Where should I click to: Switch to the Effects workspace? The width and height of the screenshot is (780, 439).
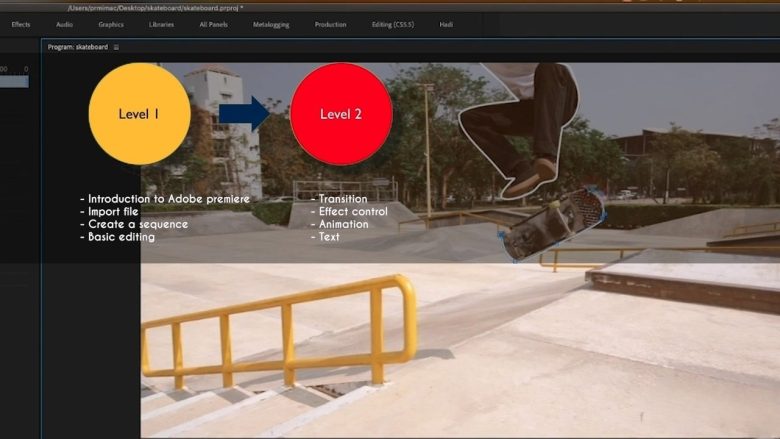[x=21, y=24]
